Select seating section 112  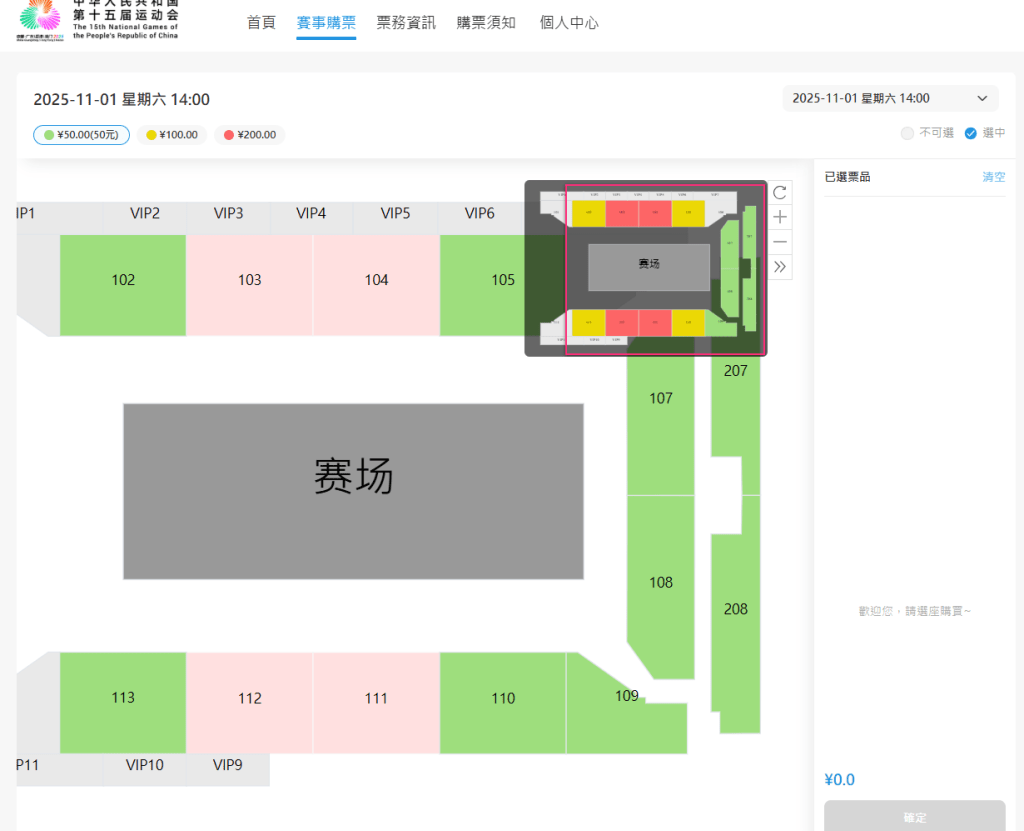(x=249, y=702)
